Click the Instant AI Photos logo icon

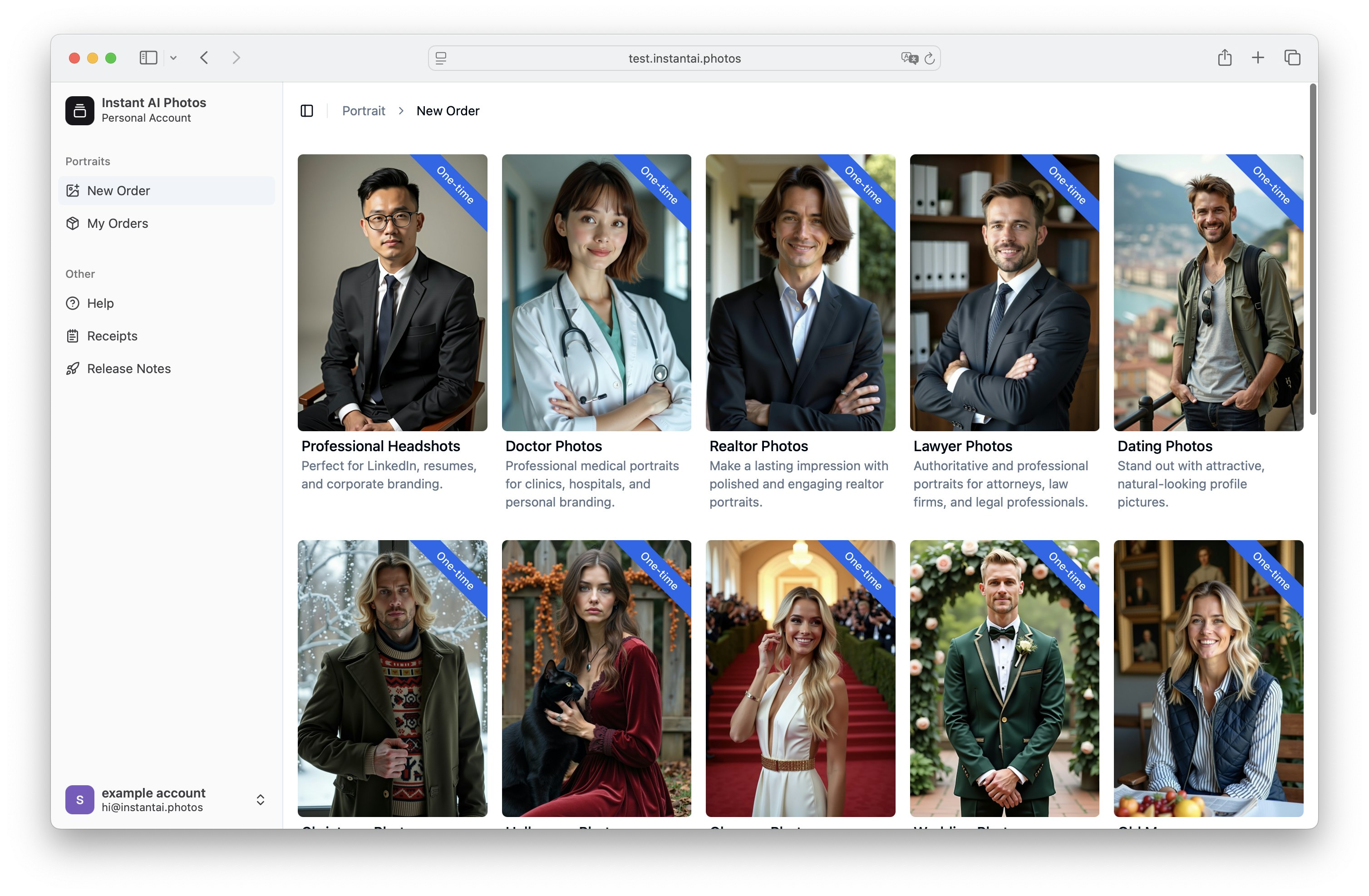[79, 110]
